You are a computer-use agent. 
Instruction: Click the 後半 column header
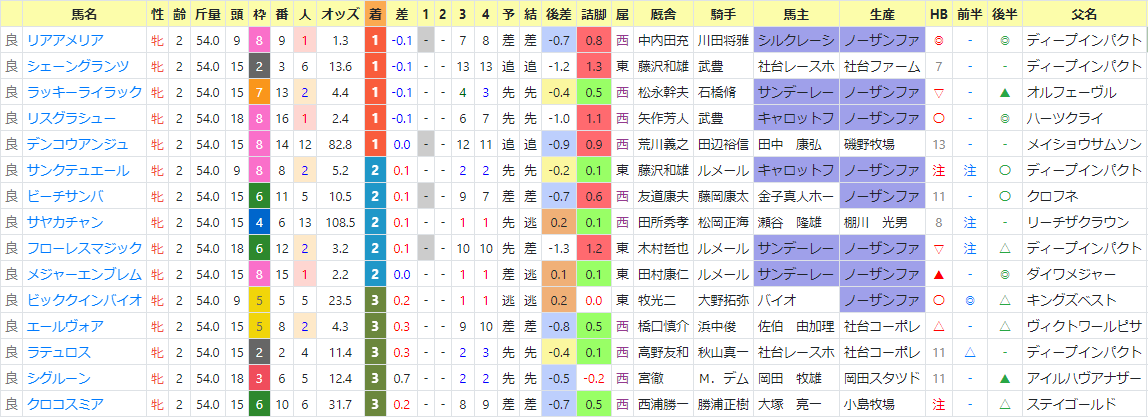pyautogui.click(x=1004, y=14)
